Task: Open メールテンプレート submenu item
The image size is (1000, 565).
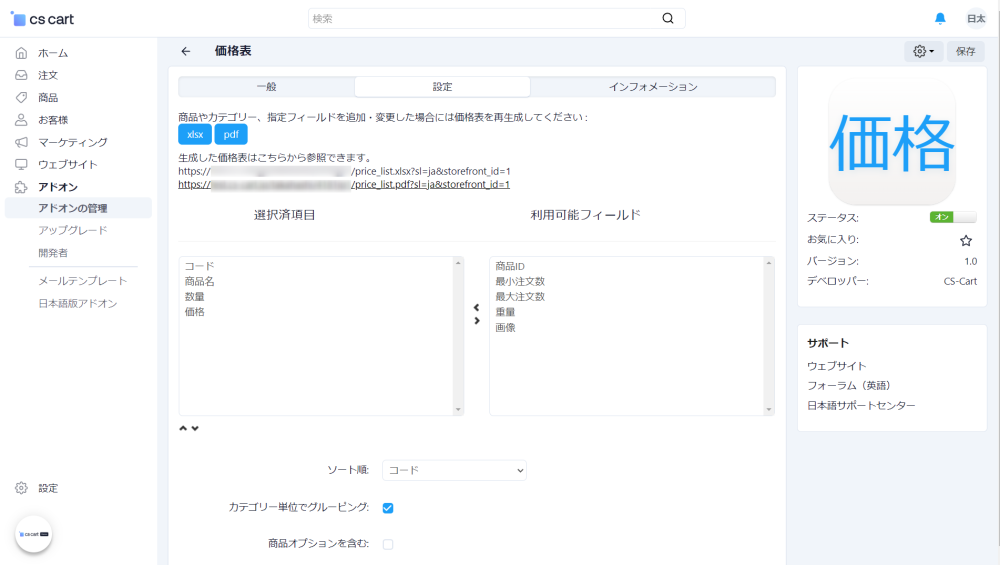Action: (82, 281)
